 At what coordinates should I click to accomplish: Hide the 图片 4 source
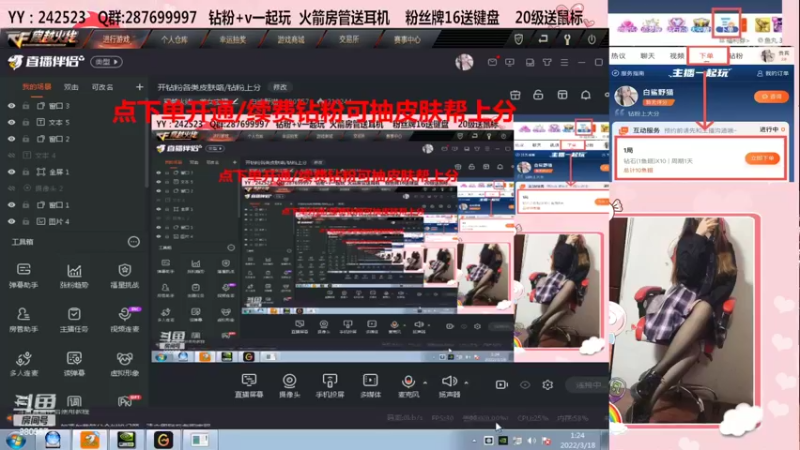[11, 221]
